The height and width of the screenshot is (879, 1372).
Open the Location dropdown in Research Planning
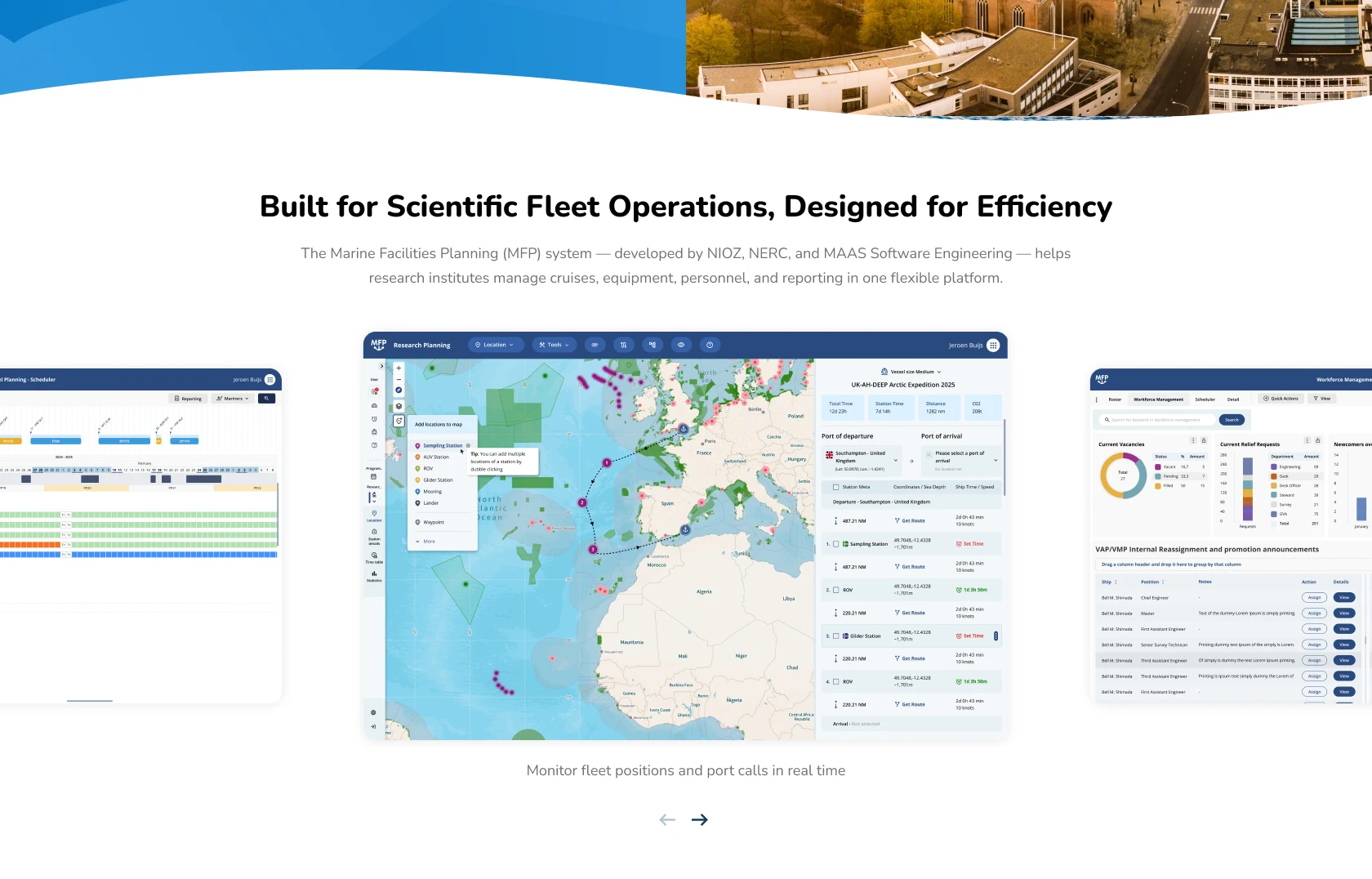click(496, 345)
